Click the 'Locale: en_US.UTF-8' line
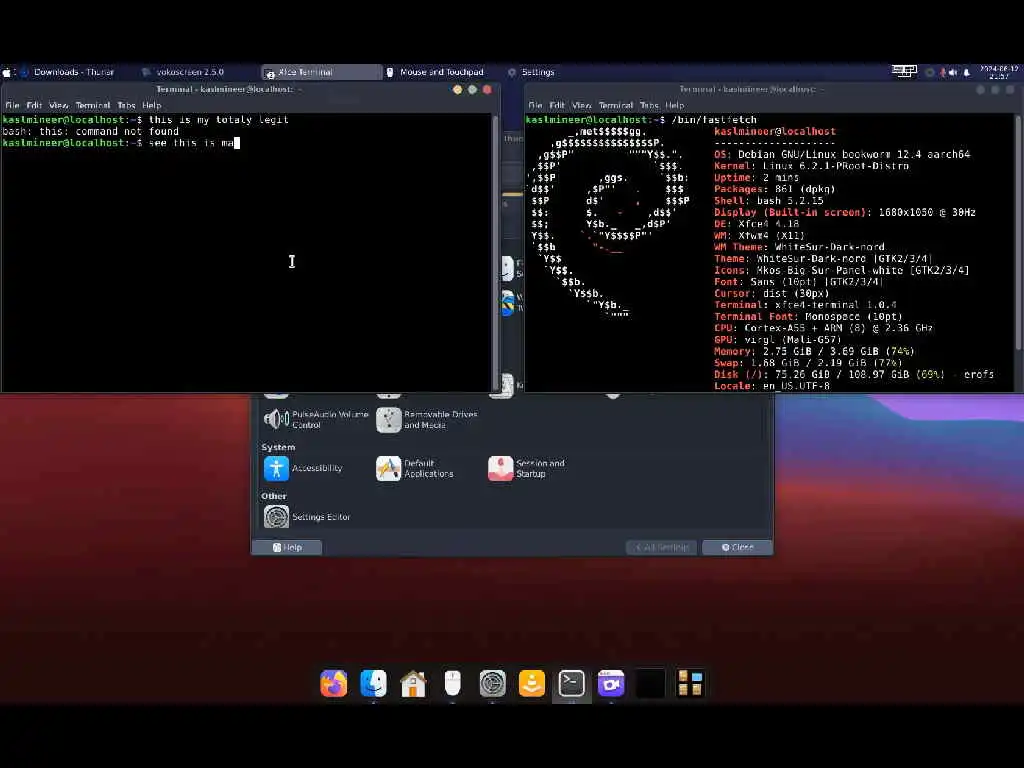The height and width of the screenshot is (768, 1024). 771,386
